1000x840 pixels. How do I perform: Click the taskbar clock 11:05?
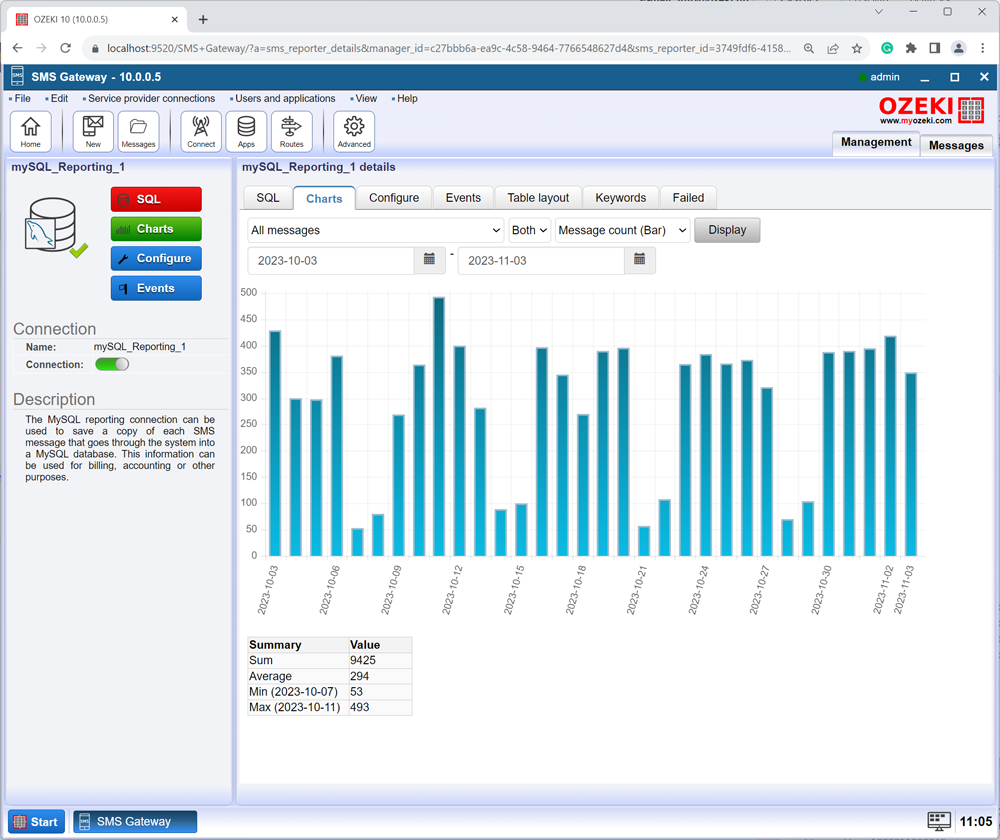coord(976,822)
